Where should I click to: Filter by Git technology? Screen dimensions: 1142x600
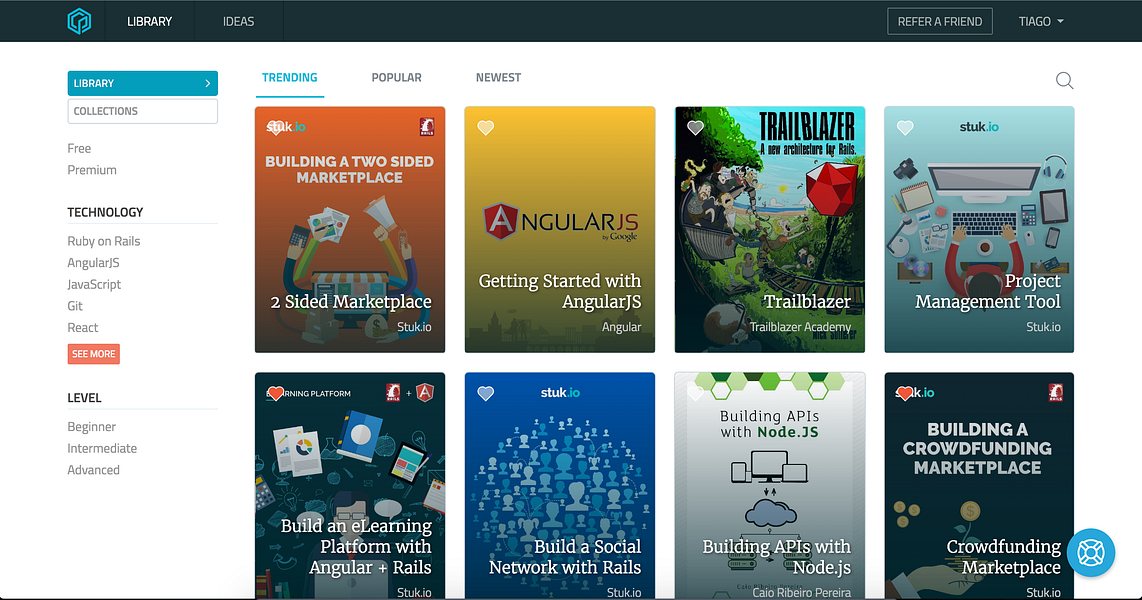(x=75, y=306)
